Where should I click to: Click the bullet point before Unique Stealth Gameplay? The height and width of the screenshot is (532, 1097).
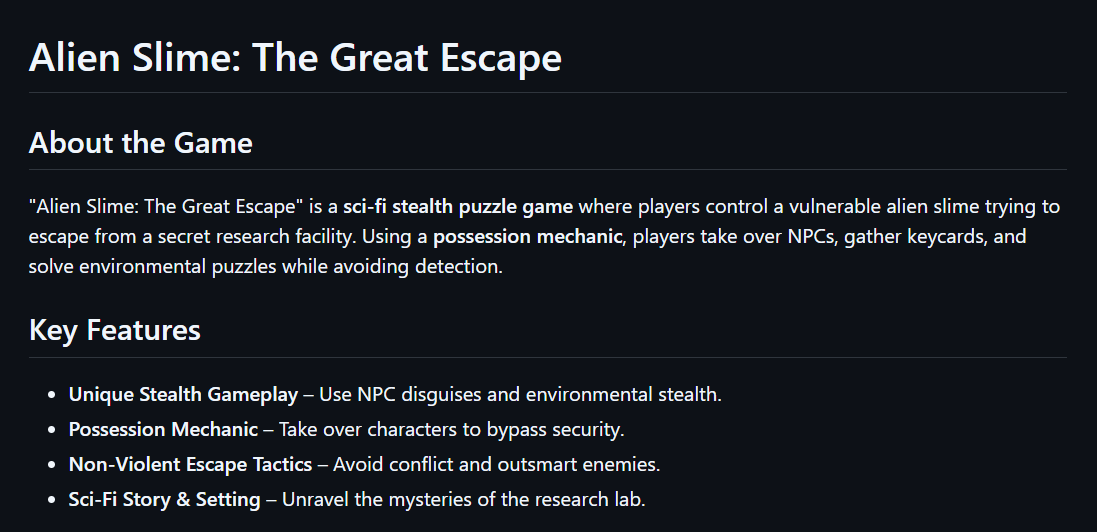tap(50, 395)
